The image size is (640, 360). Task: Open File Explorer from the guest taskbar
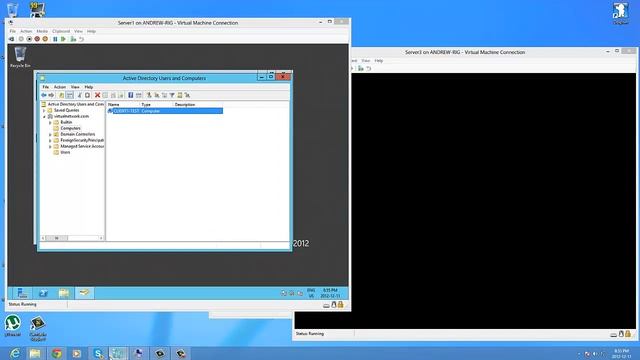coord(64,293)
